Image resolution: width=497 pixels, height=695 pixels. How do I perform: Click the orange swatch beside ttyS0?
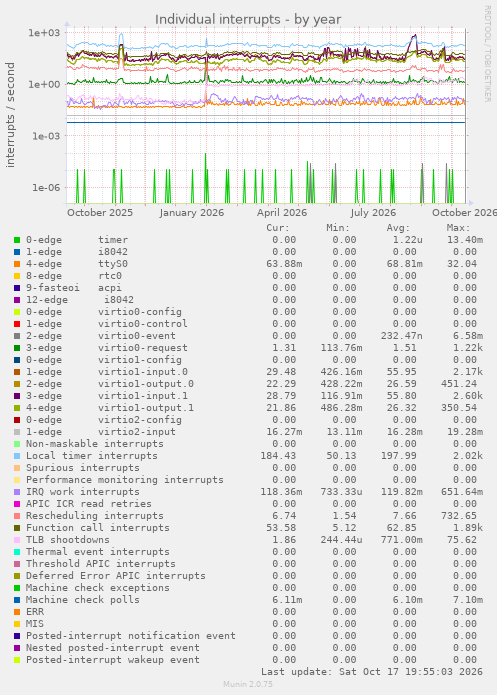[17, 264]
